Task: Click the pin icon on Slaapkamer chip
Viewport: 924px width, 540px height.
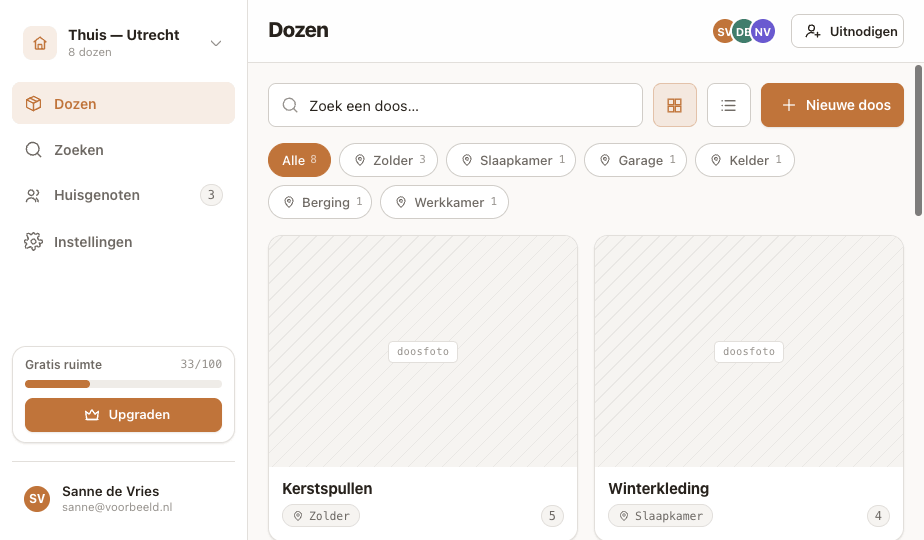Action: coord(467,160)
